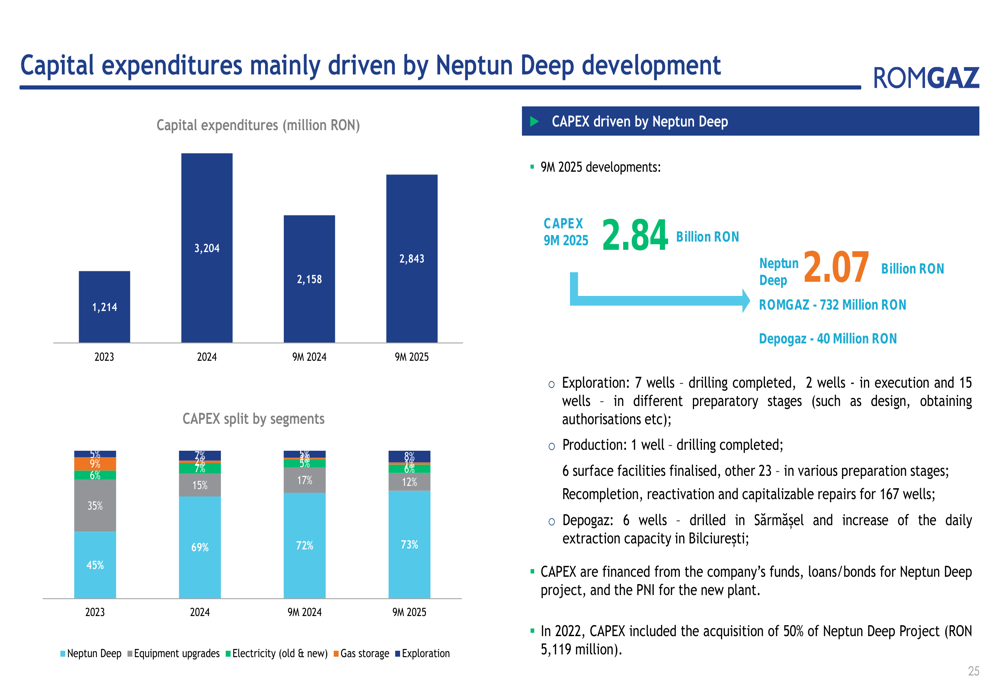This screenshot has height=685, width=1000.
Task: Select the Neptun Deep legend marker
Action: coord(63,654)
